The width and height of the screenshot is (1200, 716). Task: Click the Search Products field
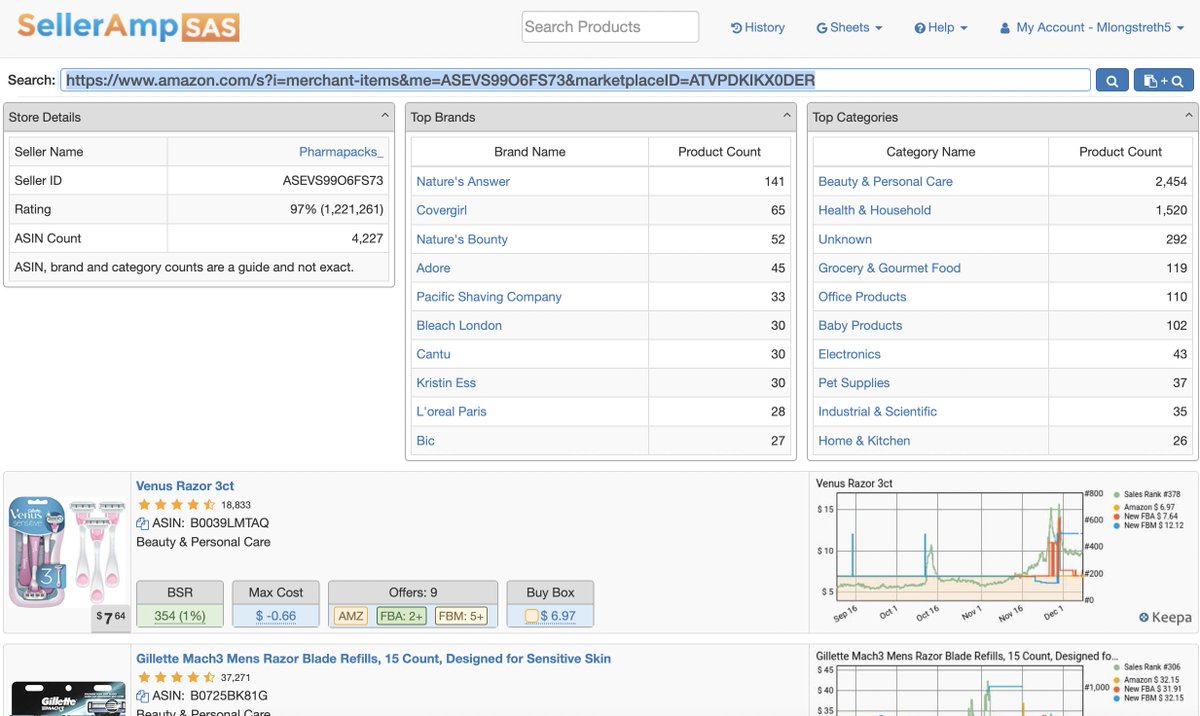click(610, 27)
